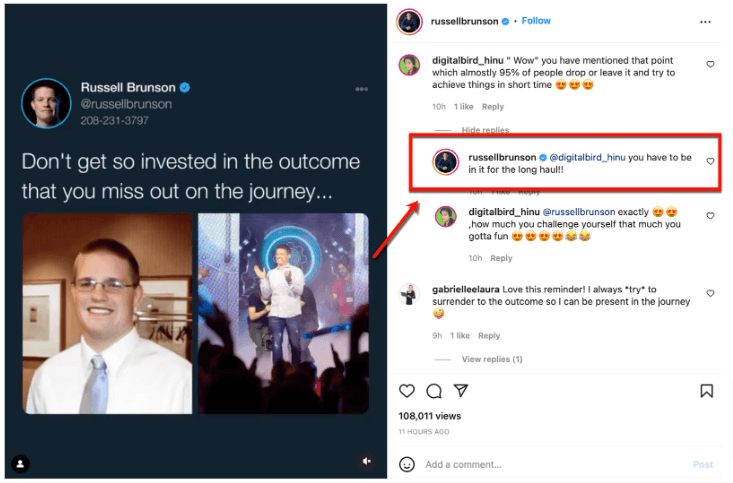The image size is (733, 483).
Task: Like gabrielleelaura's comment with the heart
Action: (710, 294)
